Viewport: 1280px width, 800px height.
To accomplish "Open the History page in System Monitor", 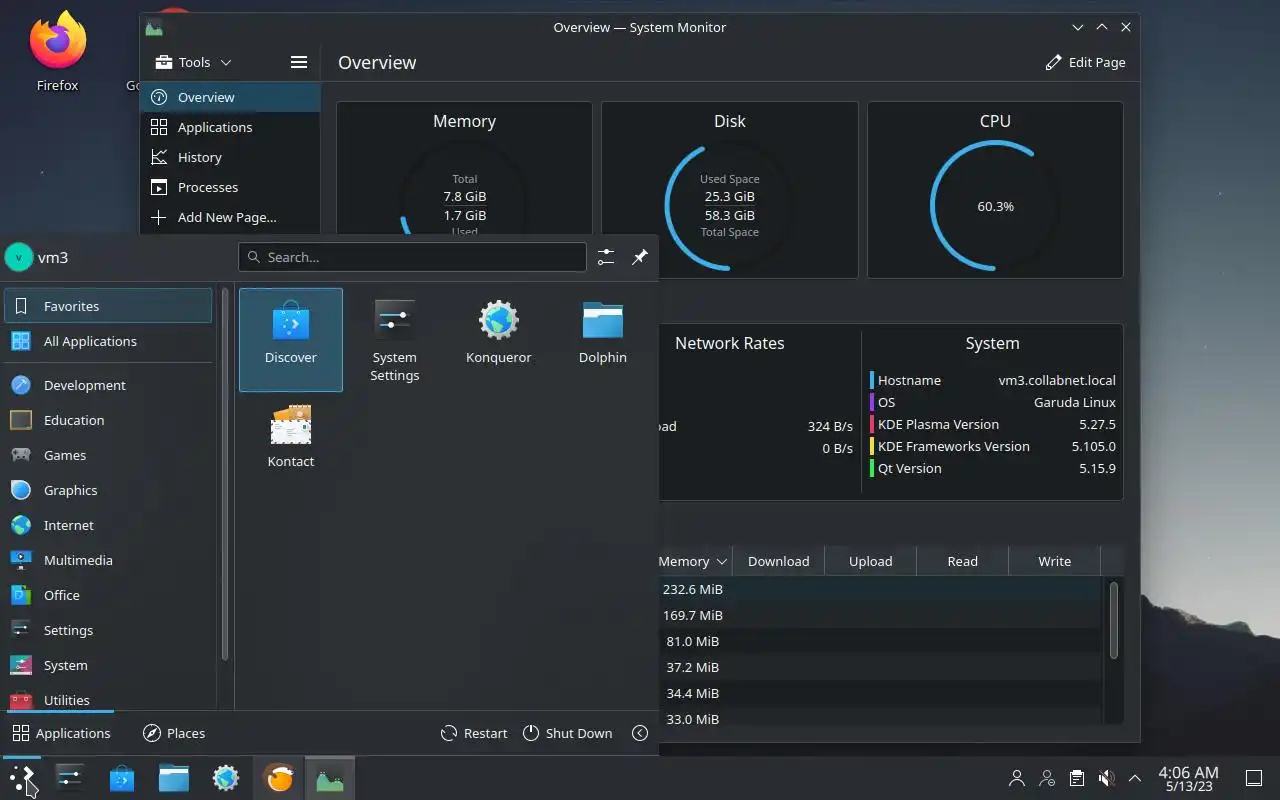I will (230, 157).
